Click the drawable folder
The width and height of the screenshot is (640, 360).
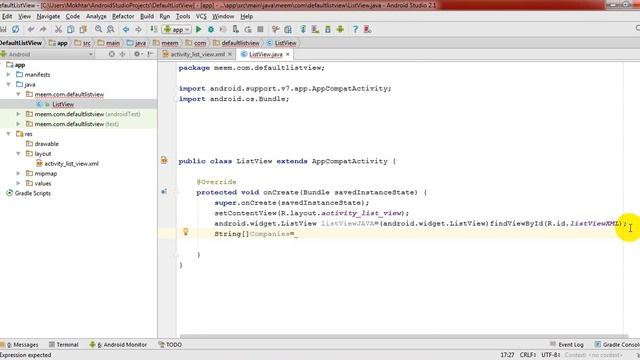click(x=46, y=144)
